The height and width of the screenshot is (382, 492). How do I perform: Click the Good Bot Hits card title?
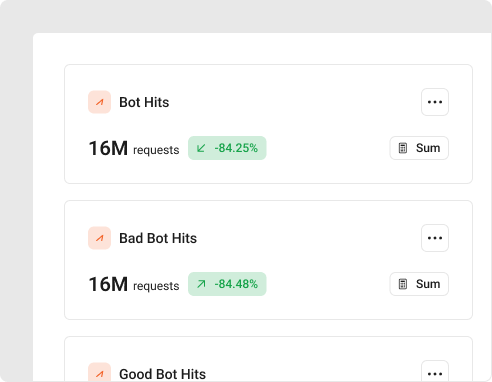coord(162,374)
